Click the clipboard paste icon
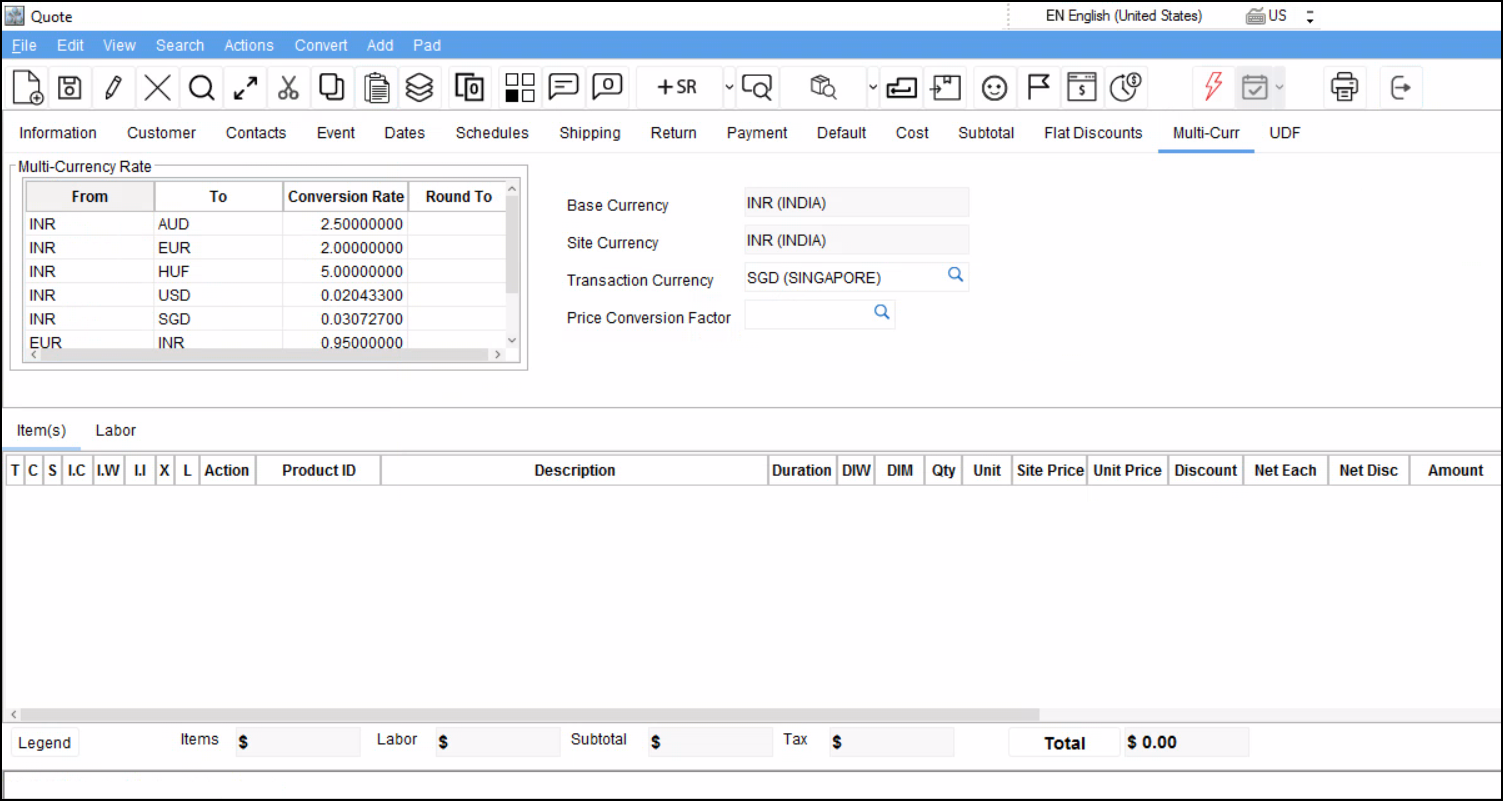1503x801 pixels. 376,88
